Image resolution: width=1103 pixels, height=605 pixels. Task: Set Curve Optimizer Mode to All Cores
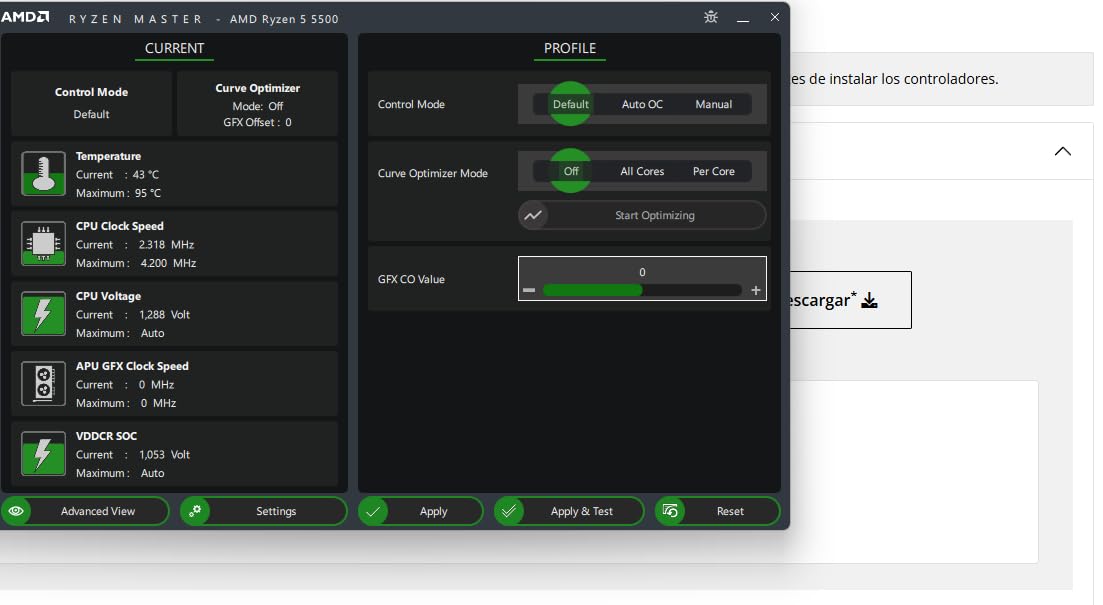tap(642, 171)
